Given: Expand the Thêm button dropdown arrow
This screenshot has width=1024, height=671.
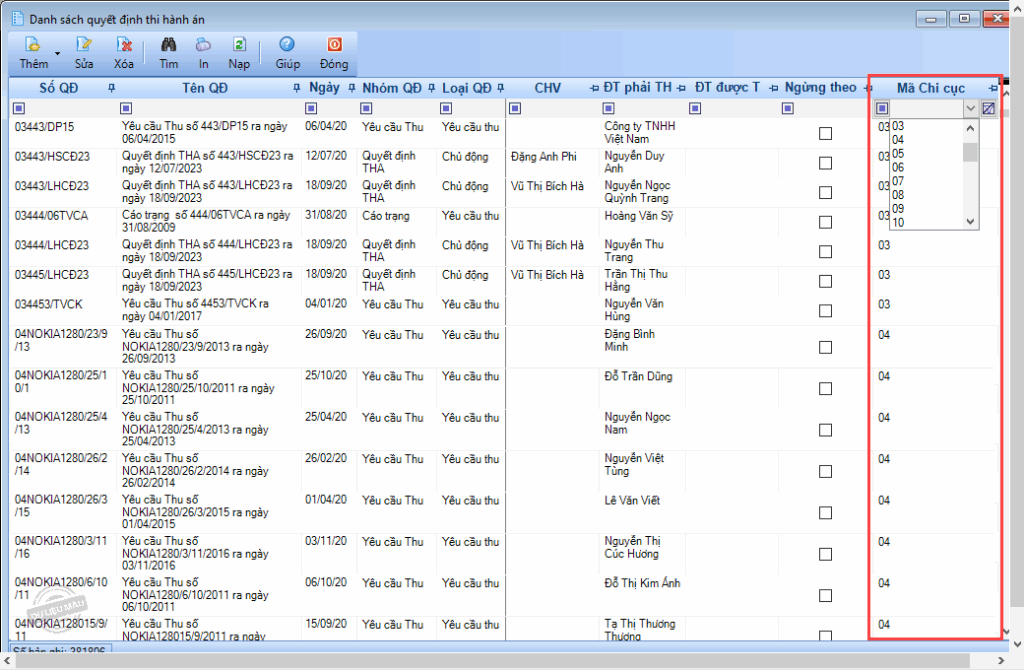Looking at the screenshot, I should click(57, 54).
